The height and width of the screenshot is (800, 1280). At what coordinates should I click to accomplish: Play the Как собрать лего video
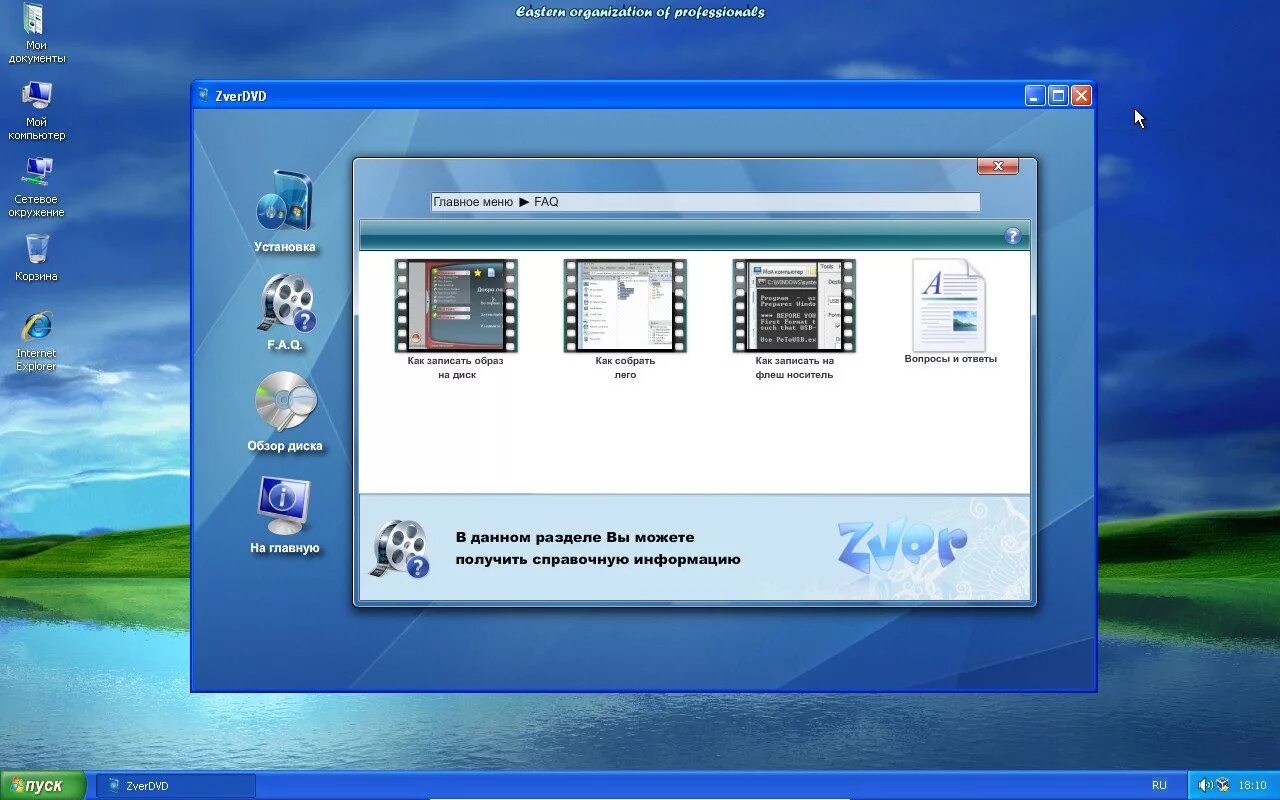pyautogui.click(x=625, y=305)
